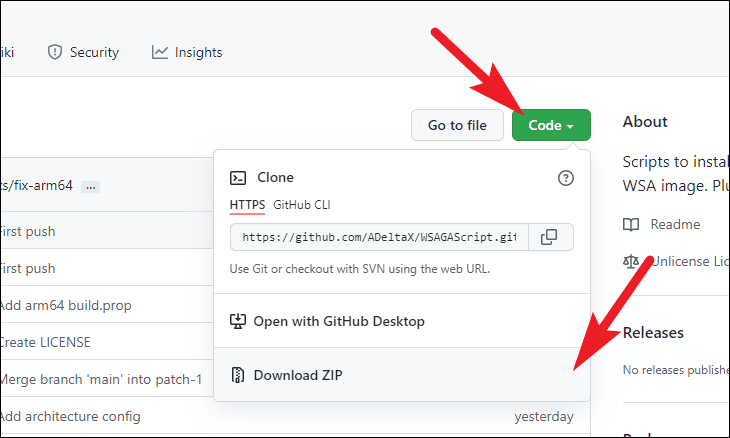Expand the commit message ellipsis button
The width and height of the screenshot is (730, 438).
click(90, 187)
